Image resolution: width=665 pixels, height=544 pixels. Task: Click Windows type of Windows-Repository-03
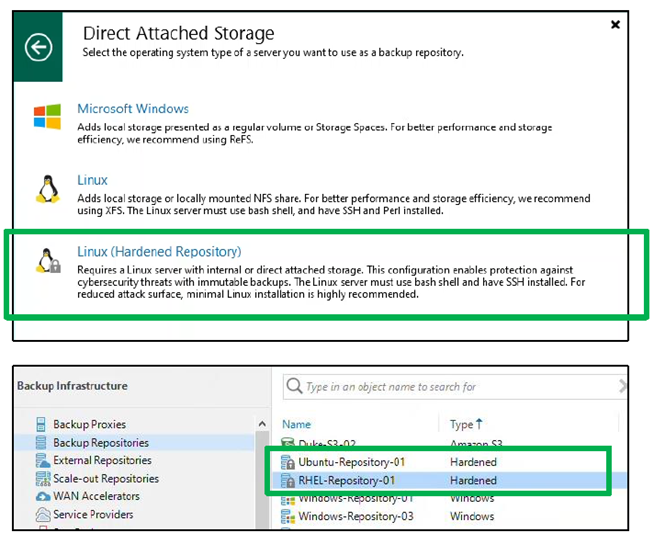pyautogui.click(x=472, y=516)
